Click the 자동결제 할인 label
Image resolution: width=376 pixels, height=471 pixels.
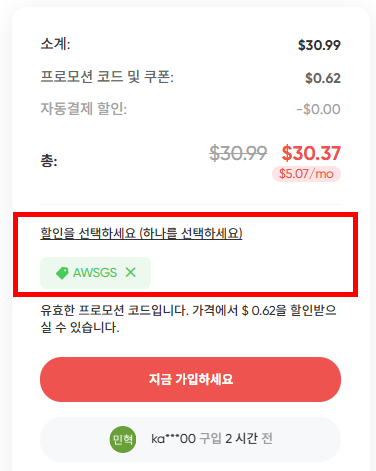point(84,109)
